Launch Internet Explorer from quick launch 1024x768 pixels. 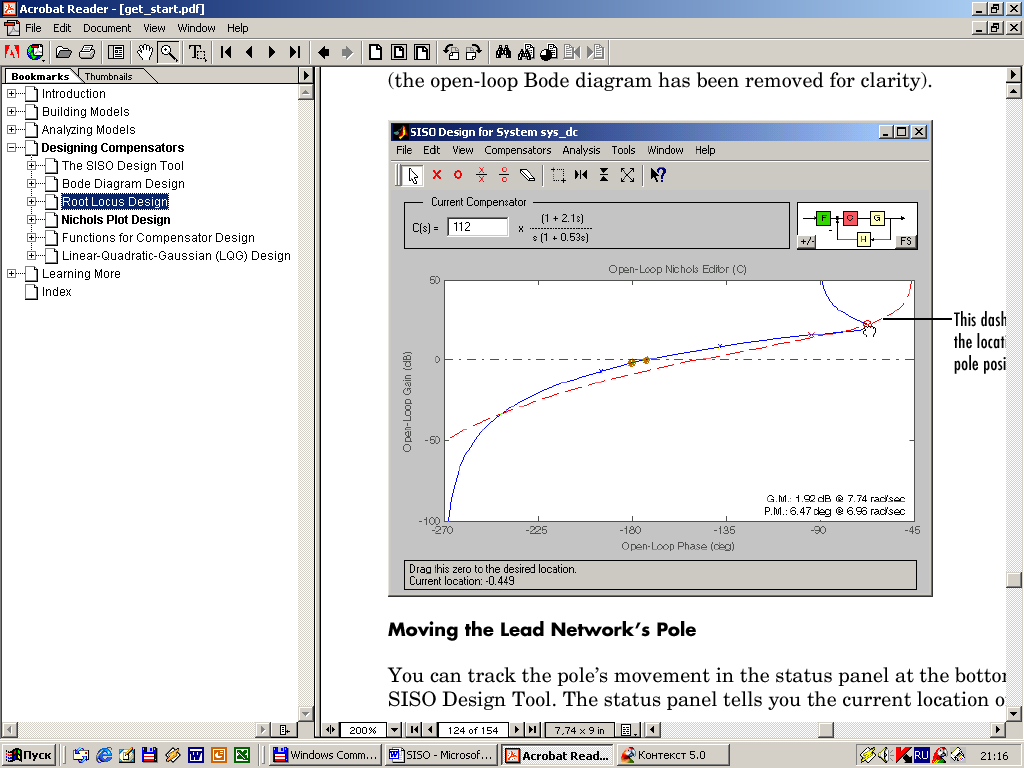point(104,755)
